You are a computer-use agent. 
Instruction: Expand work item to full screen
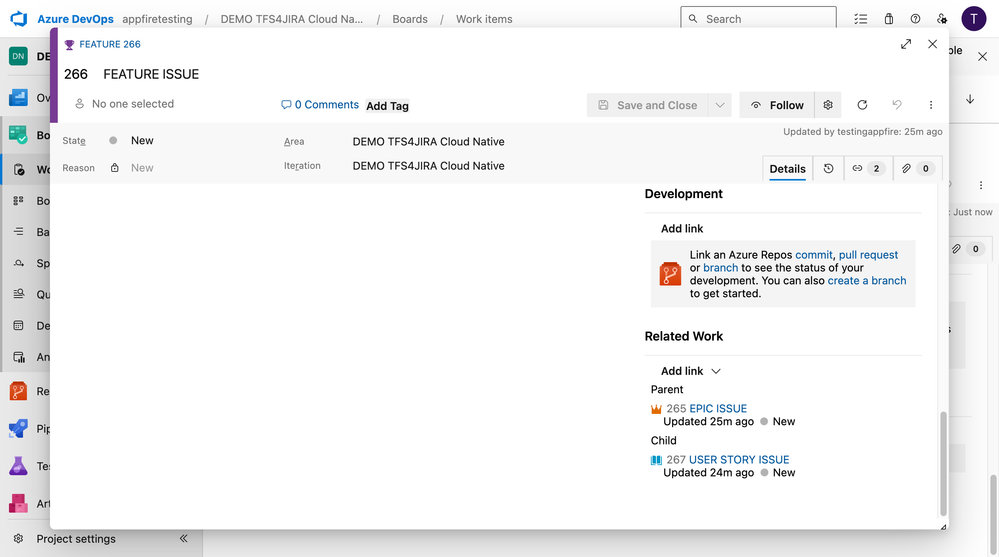click(906, 44)
